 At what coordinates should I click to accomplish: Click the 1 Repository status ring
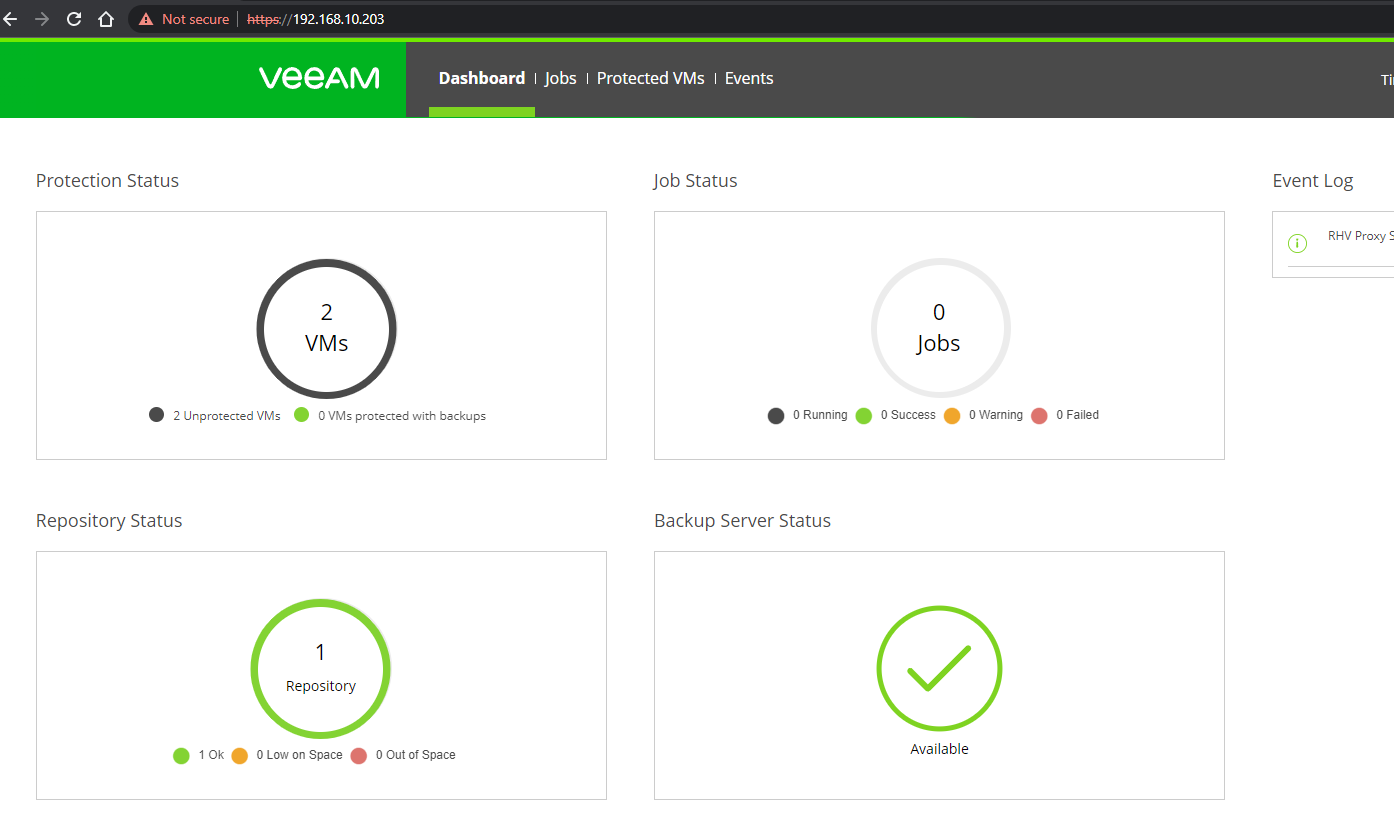[320, 668]
